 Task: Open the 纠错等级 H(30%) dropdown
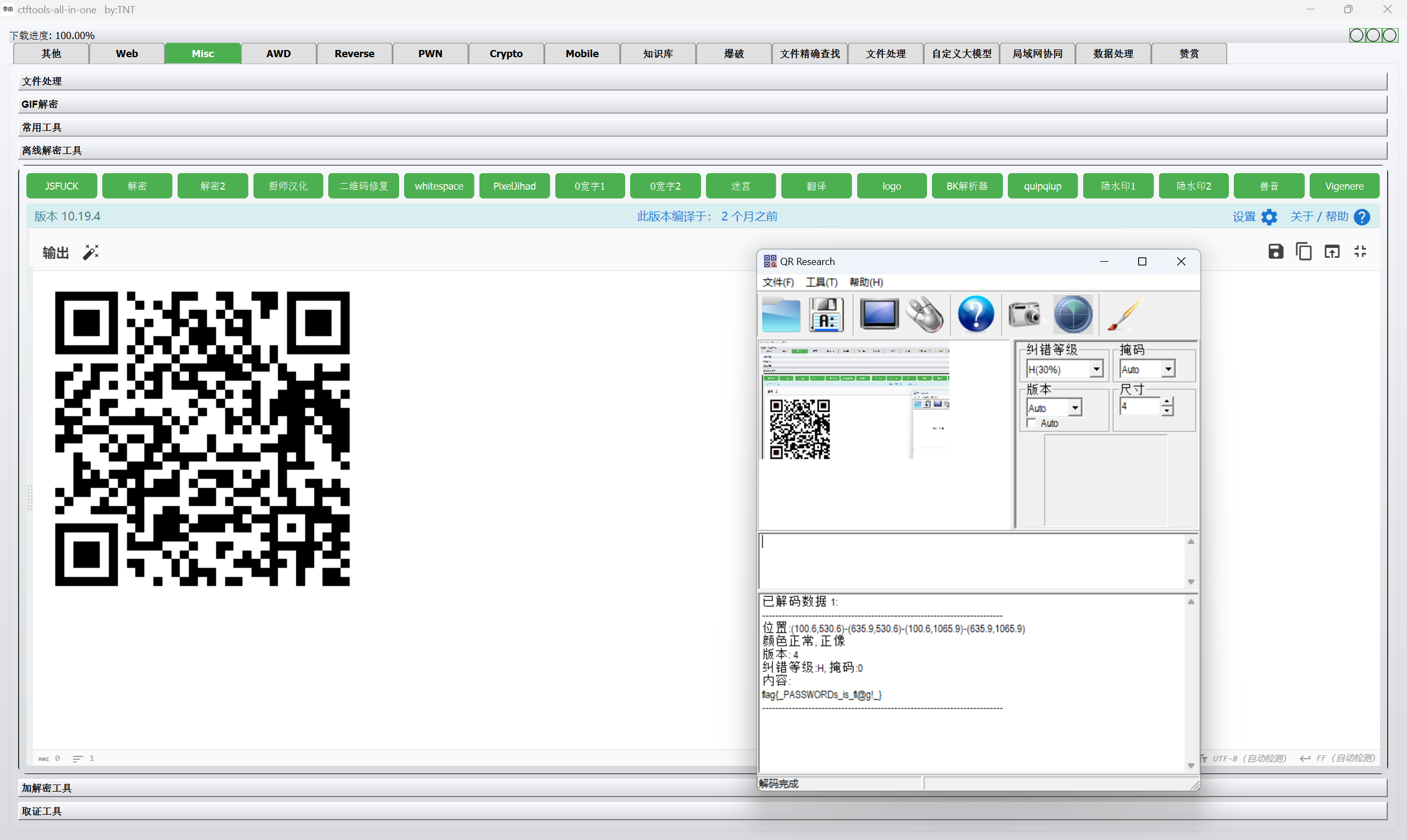(1096, 369)
